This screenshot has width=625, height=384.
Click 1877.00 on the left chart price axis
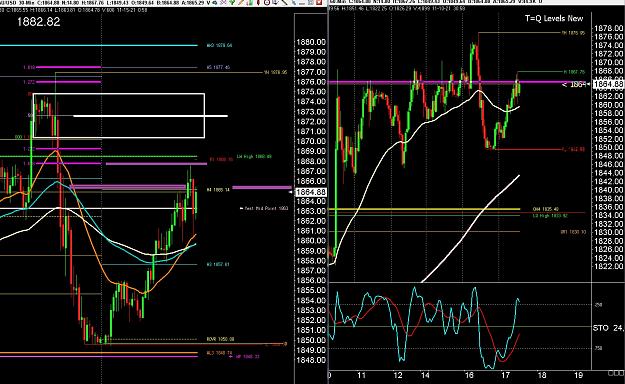(x=311, y=72)
